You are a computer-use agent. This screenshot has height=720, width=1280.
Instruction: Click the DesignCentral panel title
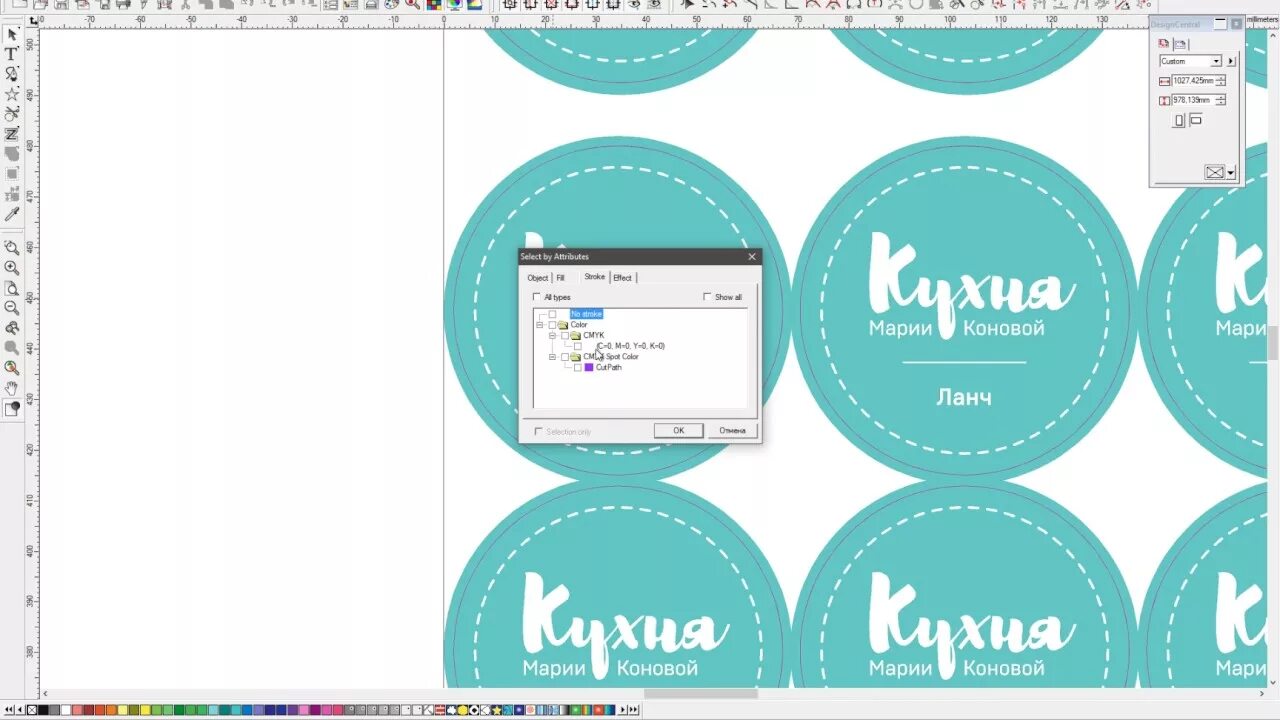(x=1175, y=23)
